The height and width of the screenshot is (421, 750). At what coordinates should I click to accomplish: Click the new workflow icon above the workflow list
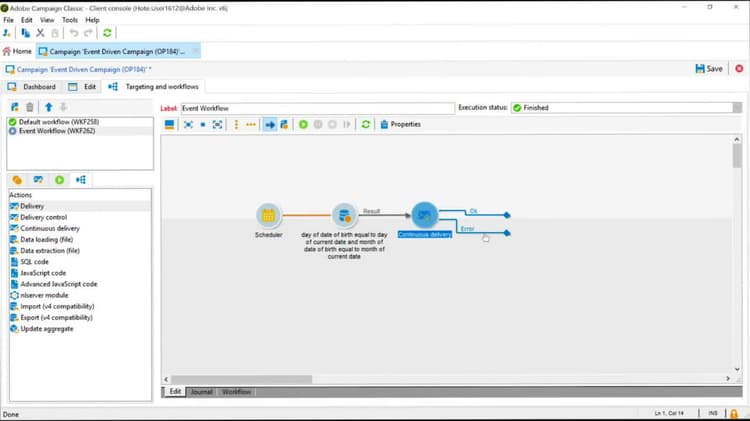coord(15,107)
